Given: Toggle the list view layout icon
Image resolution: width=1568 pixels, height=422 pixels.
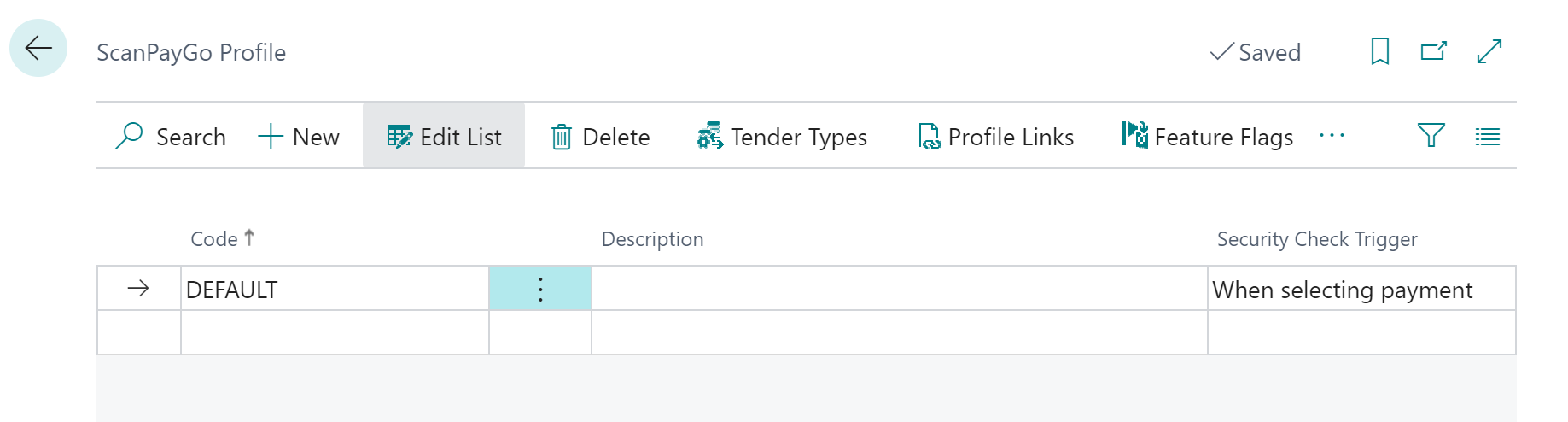Looking at the screenshot, I should tap(1488, 137).
